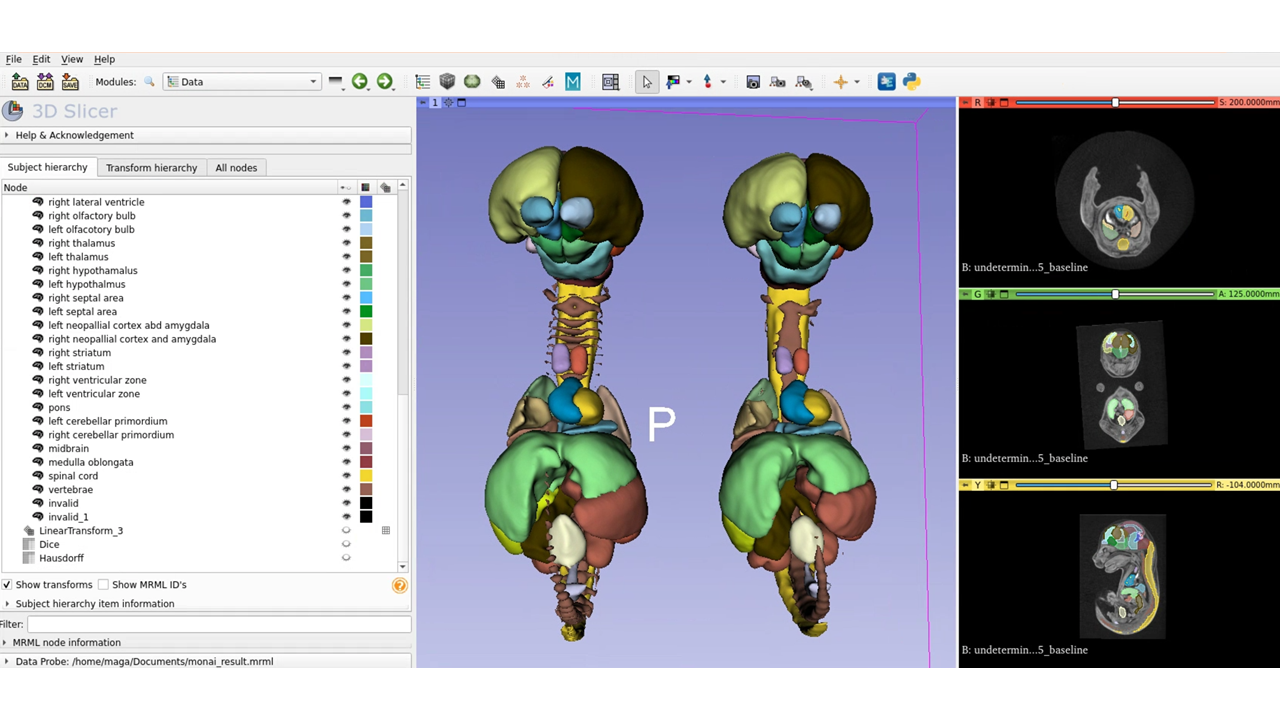Toggle the crosshair tool in toolbar
The image size is (1280, 720).
[840, 82]
